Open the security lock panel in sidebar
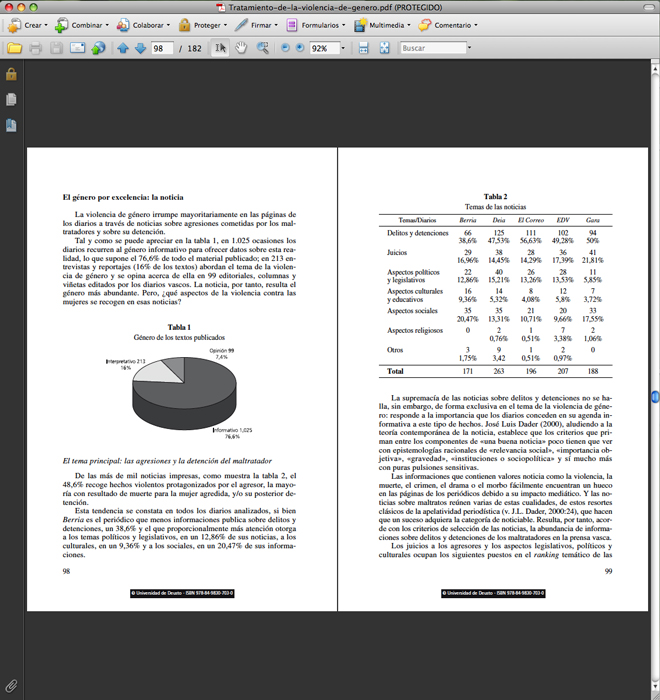The height and width of the screenshot is (700, 660). [x=11, y=74]
